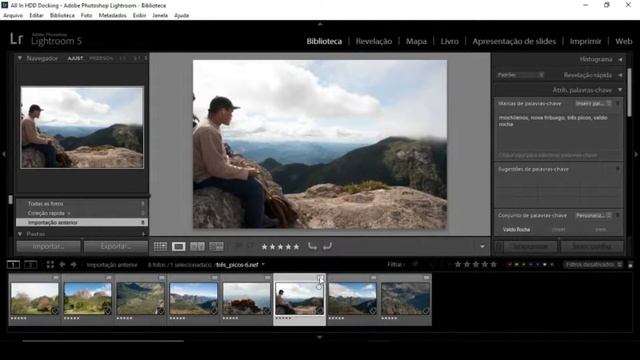Hide top module picker via top arrow
640x360 pixels.
pos(320,24)
